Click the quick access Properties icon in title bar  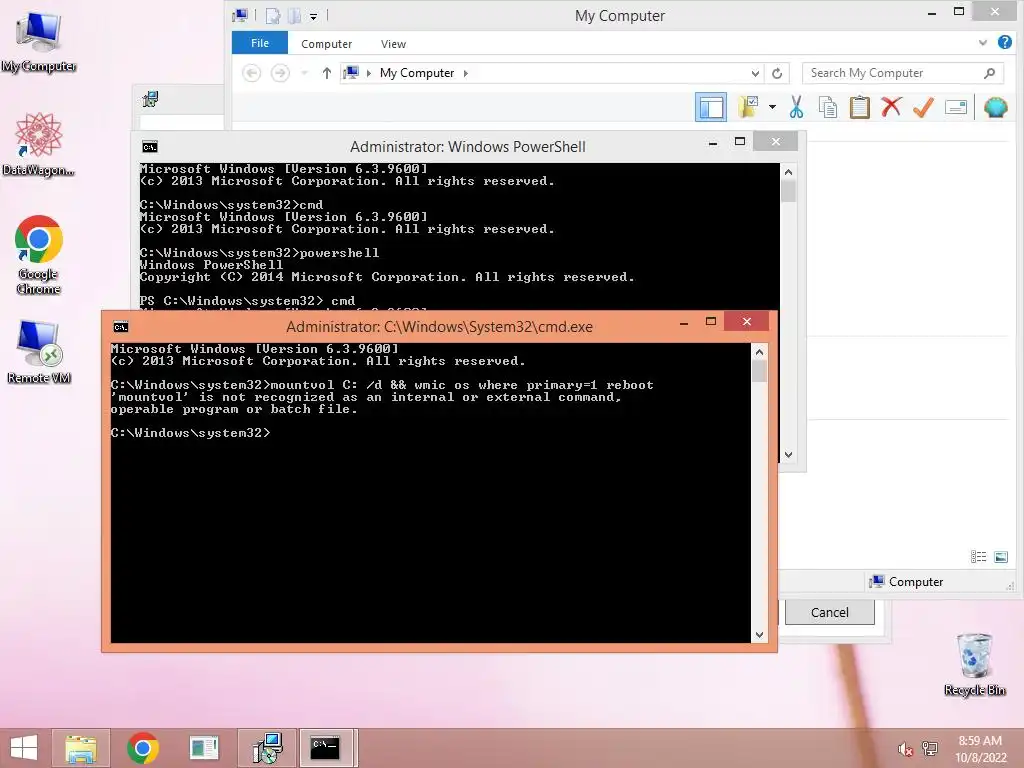click(273, 16)
